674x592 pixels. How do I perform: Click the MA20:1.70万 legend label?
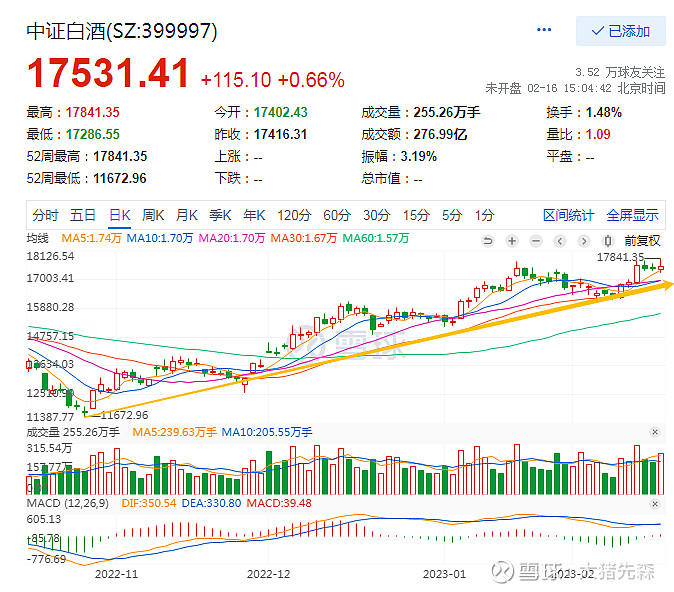click(231, 238)
